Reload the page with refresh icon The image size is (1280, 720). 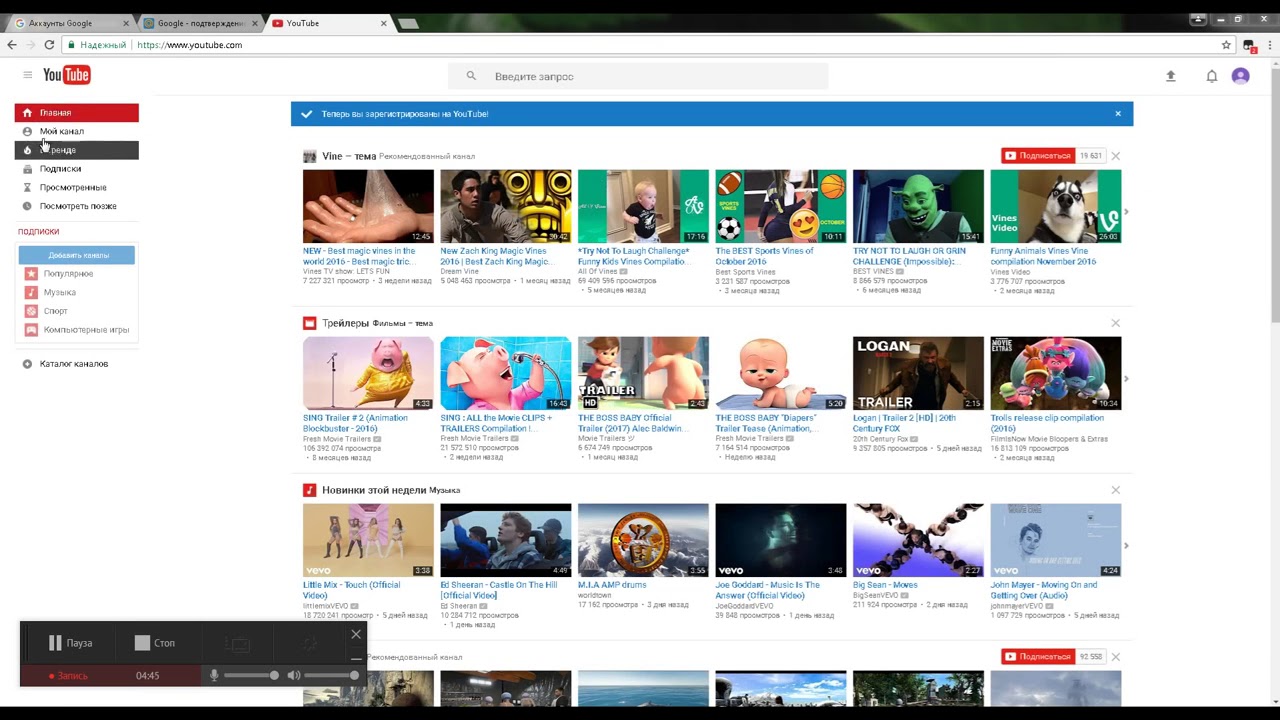click(x=49, y=45)
